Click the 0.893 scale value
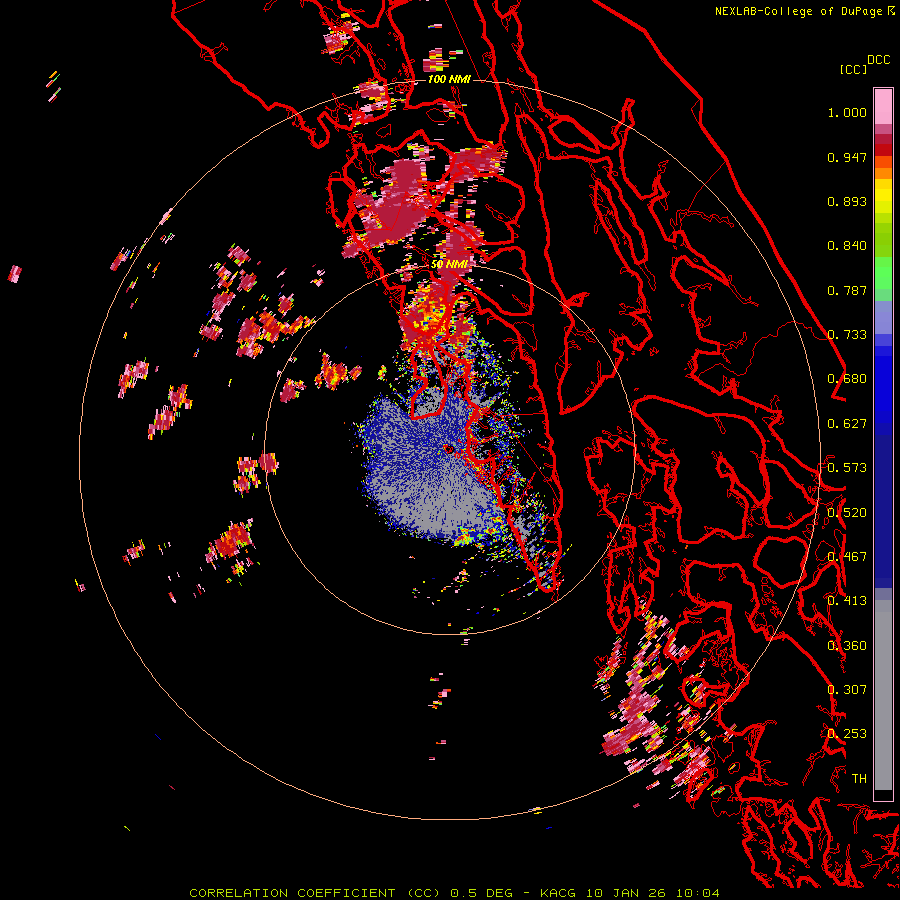Viewport: 900px width, 900px height. (847, 201)
